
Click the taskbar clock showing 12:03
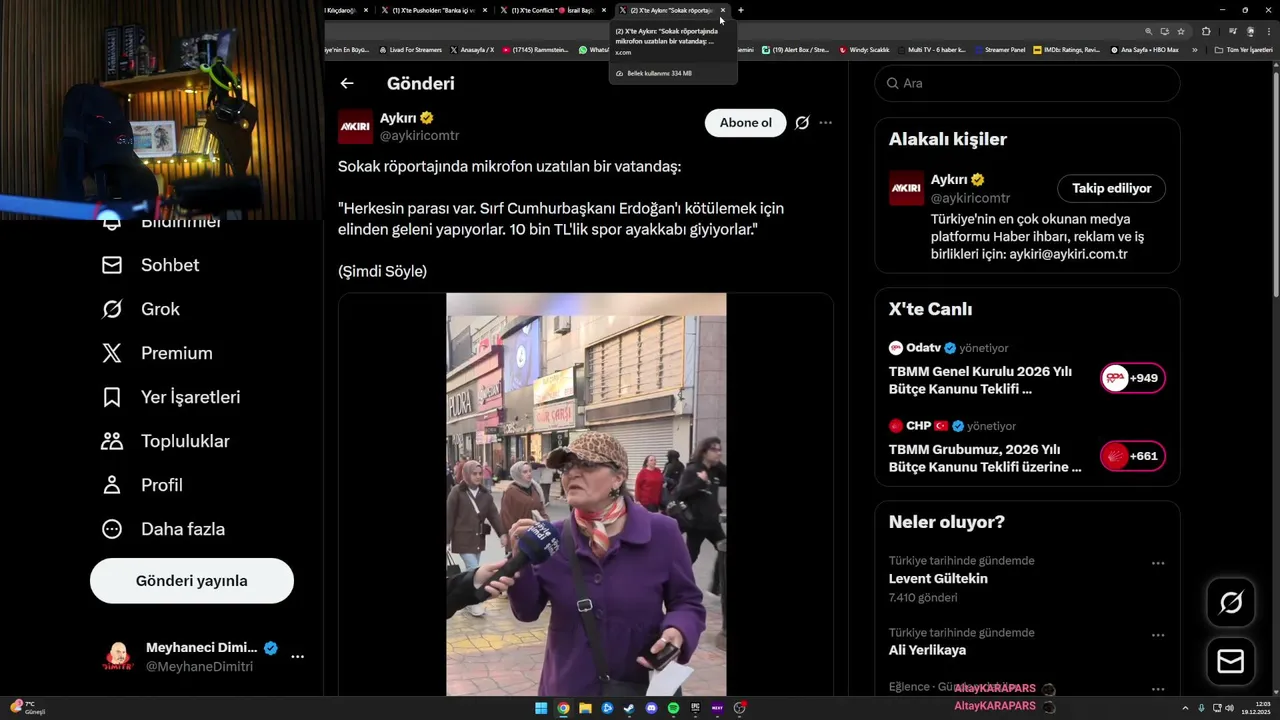(1254, 708)
